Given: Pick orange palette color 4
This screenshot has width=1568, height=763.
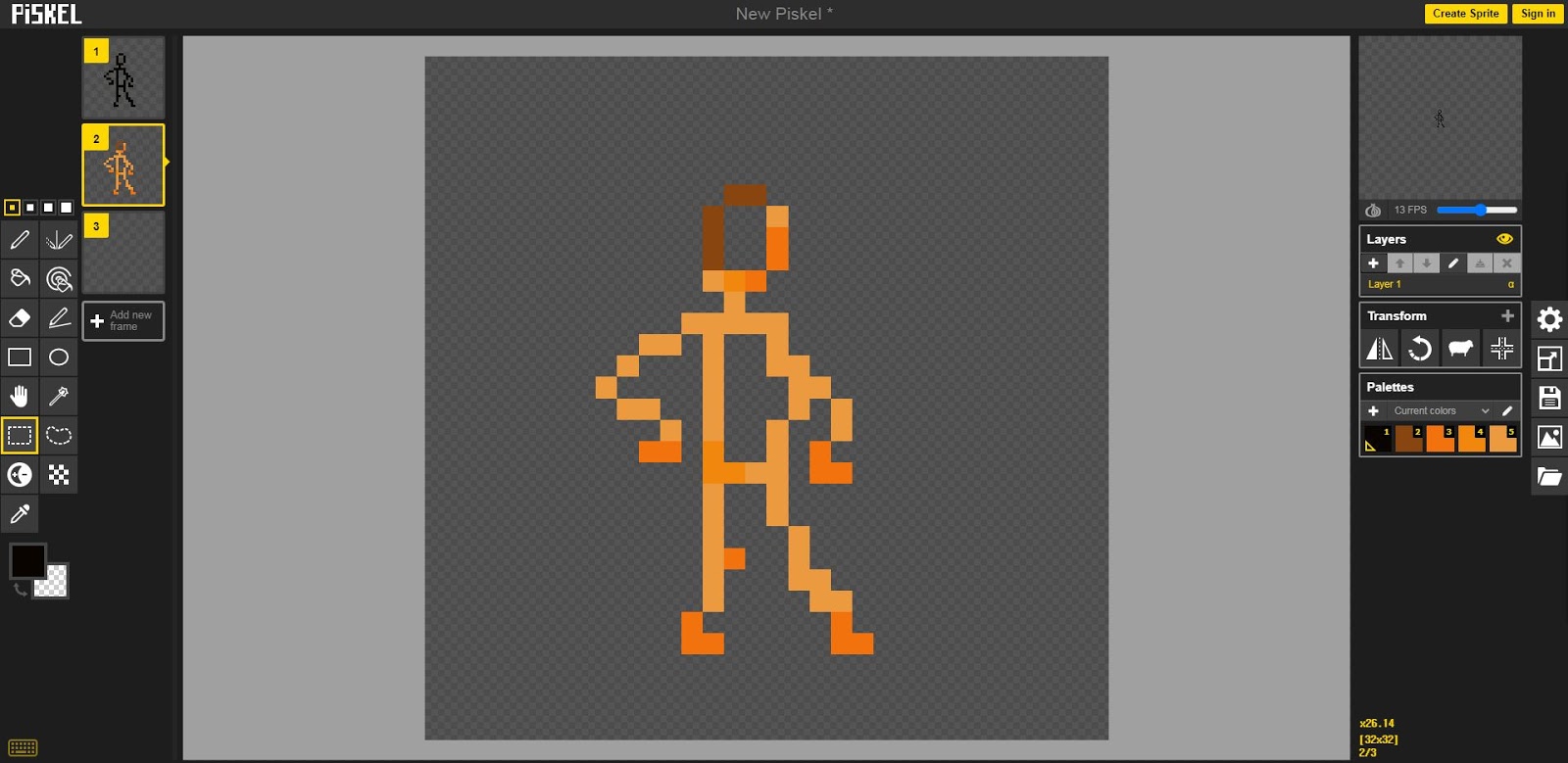Looking at the screenshot, I should click(1472, 439).
